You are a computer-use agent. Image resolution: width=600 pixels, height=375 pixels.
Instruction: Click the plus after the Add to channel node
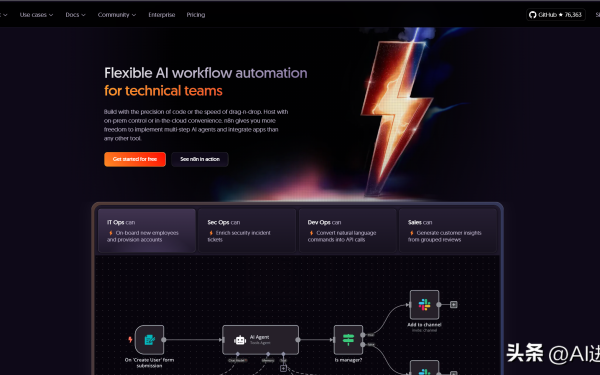pos(453,305)
